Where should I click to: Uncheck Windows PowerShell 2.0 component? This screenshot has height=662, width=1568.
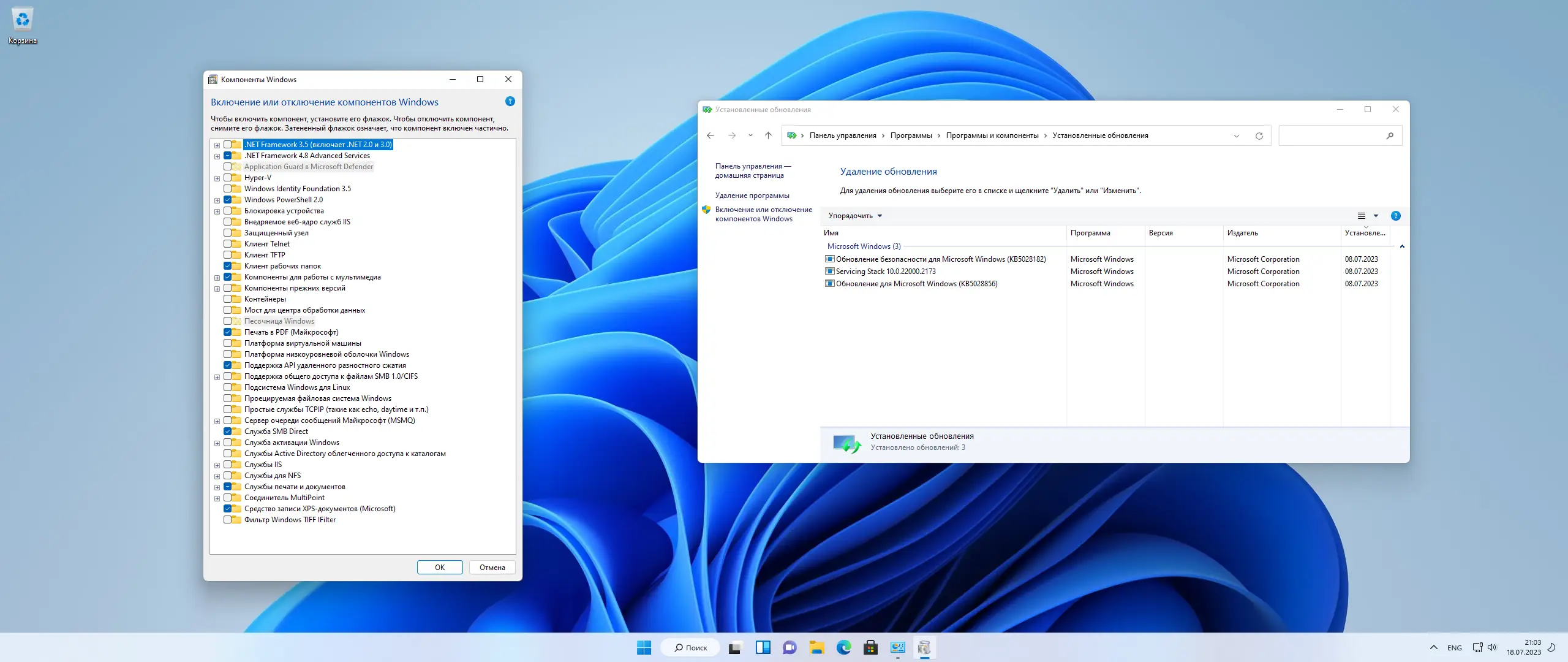pyautogui.click(x=228, y=200)
